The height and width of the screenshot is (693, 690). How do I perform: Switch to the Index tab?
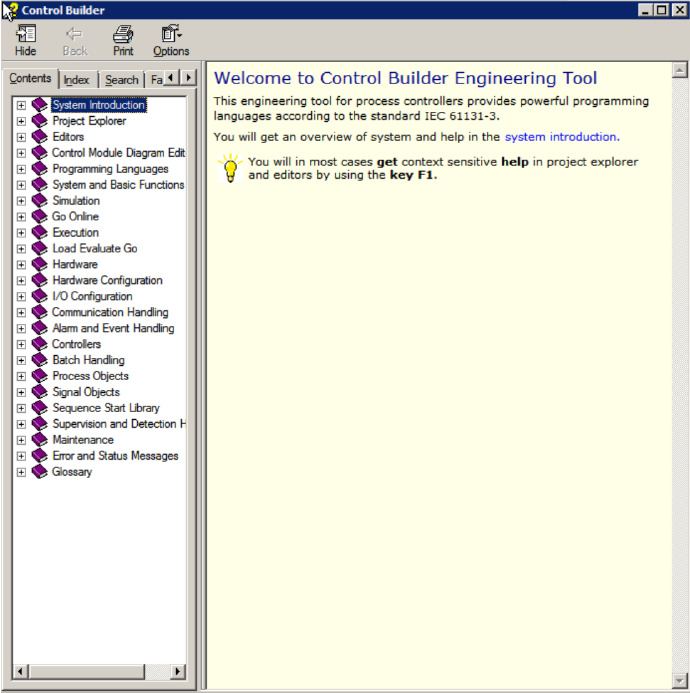pyautogui.click(x=76, y=80)
